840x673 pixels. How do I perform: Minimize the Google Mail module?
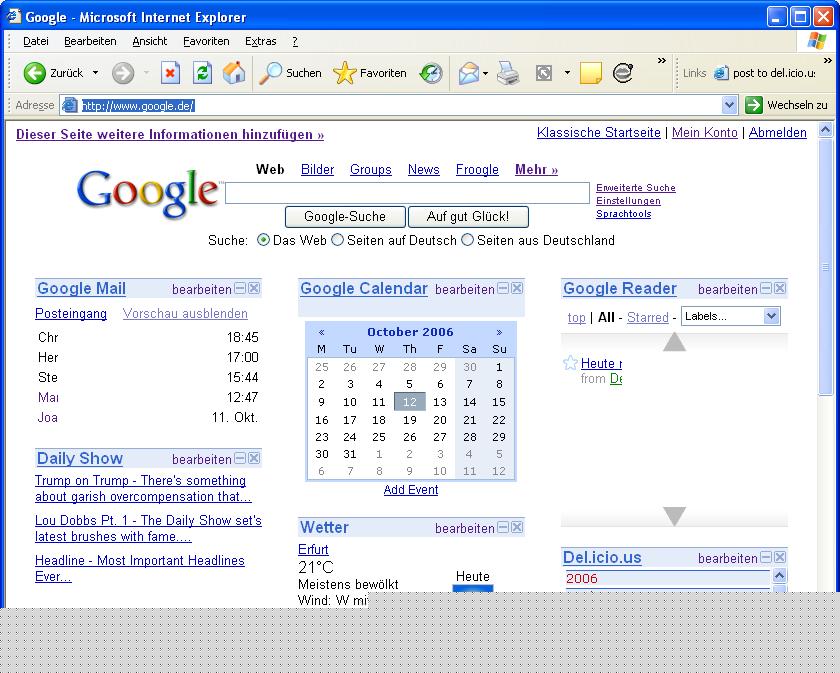241,289
